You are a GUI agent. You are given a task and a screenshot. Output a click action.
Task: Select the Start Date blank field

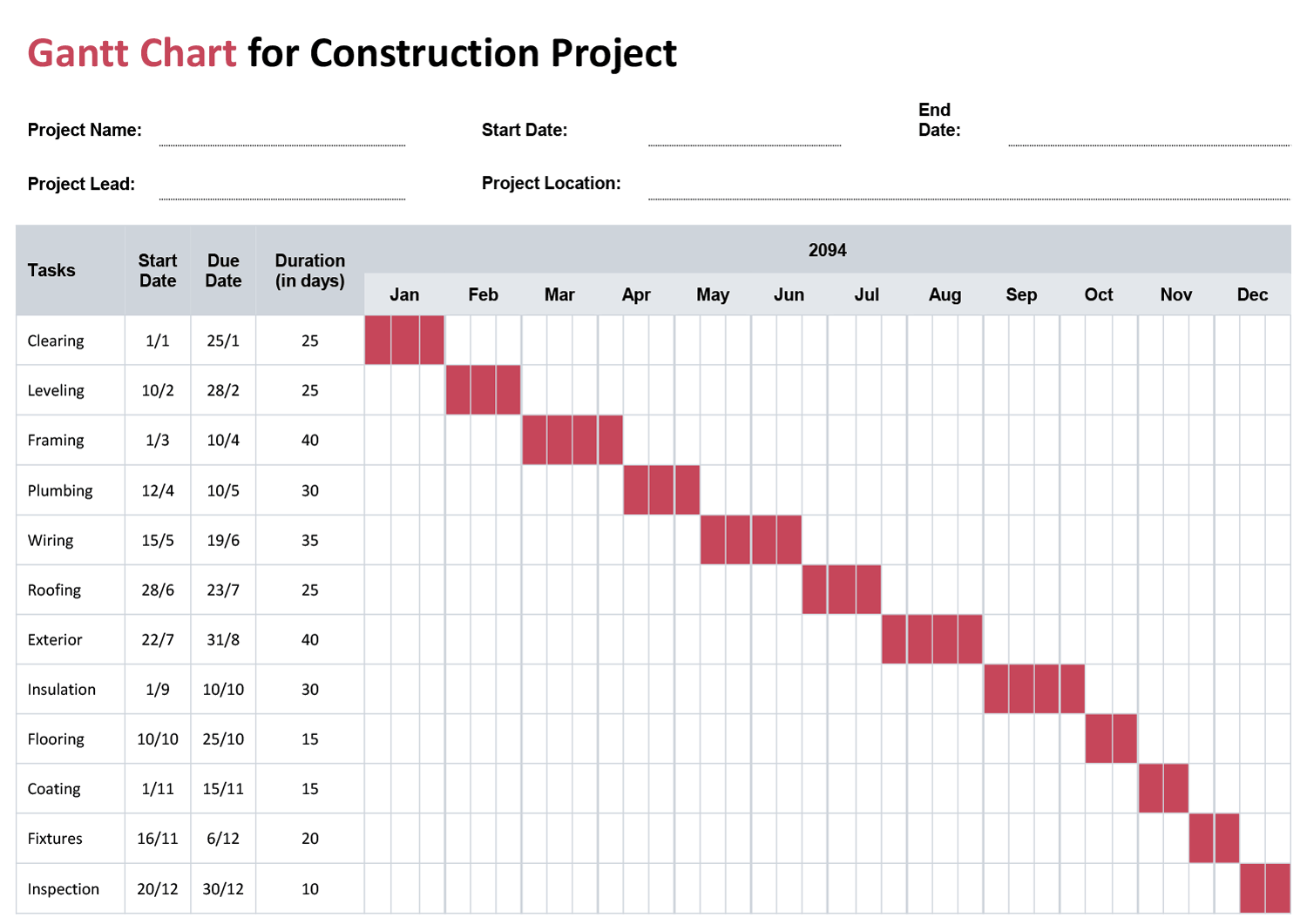(744, 135)
